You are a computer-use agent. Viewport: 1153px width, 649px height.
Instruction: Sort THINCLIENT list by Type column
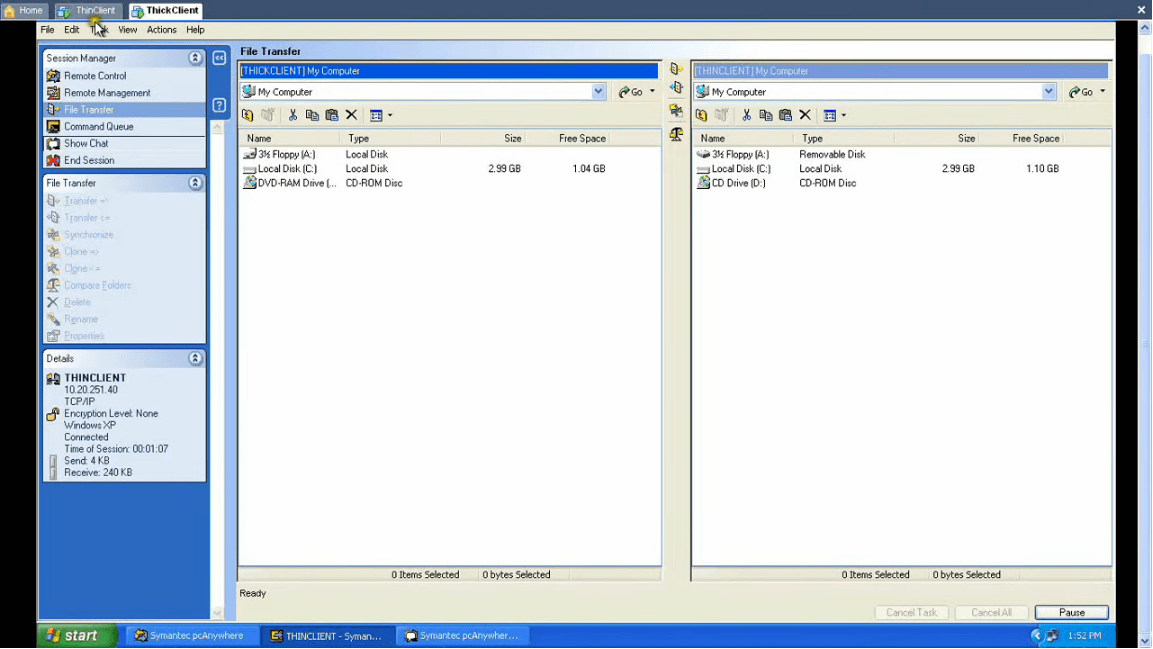tap(844, 138)
